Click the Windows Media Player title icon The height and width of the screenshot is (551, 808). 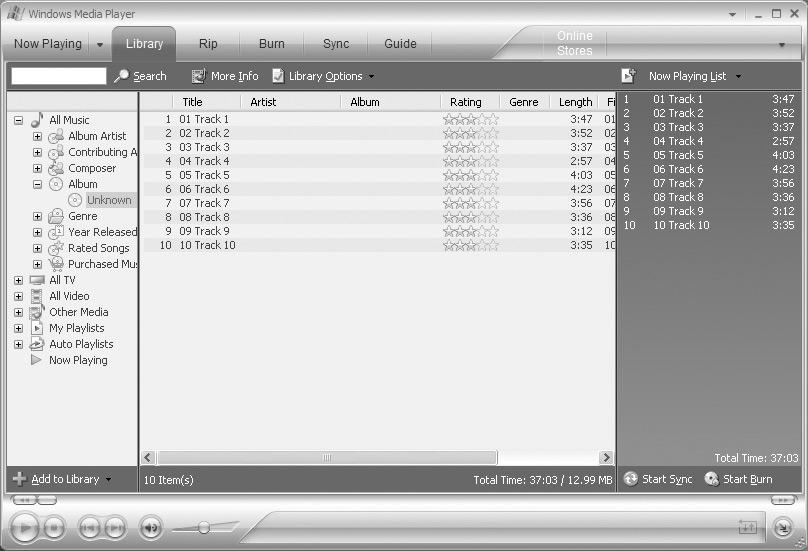[15, 13]
